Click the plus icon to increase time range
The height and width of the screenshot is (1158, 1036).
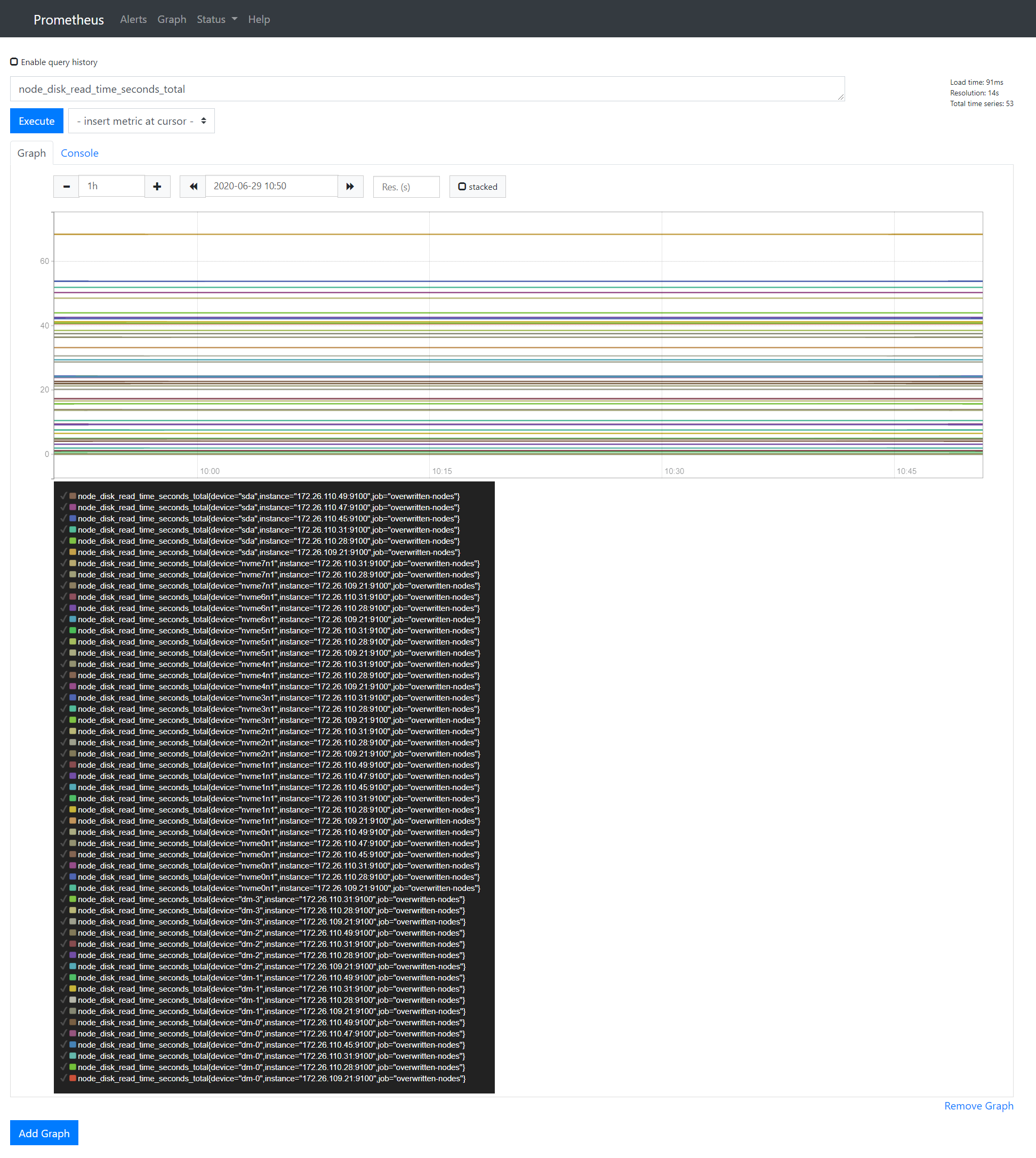[x=157, y=187]
